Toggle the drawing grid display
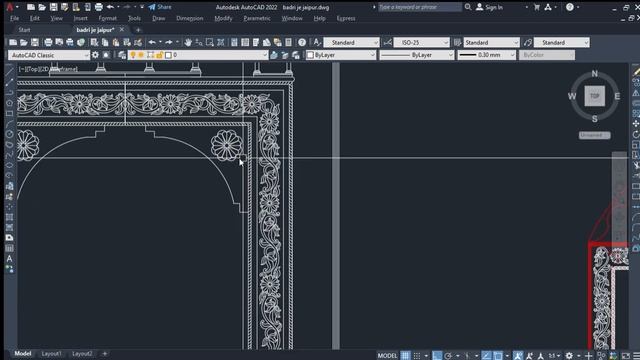The image size is (640, 360). 405,356
